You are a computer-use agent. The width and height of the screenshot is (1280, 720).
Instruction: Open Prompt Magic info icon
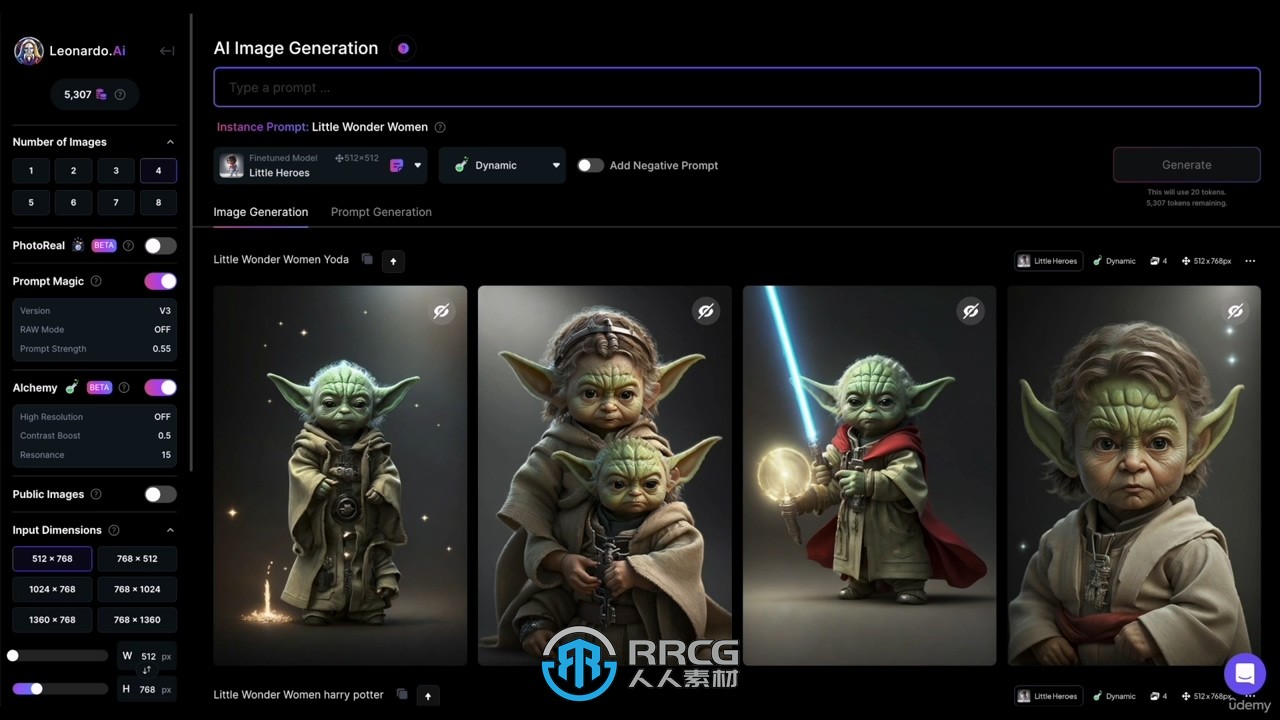96,281
